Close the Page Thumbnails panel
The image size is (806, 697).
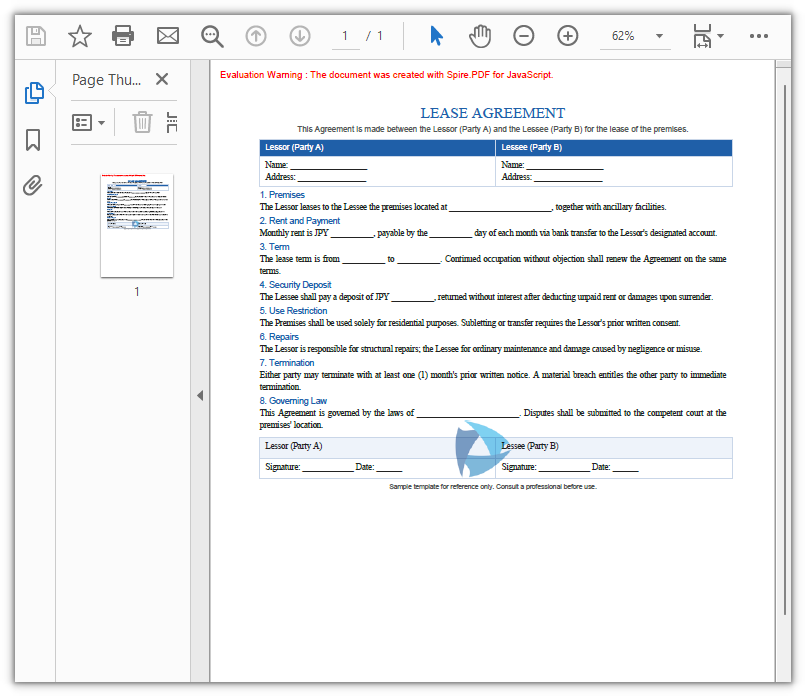tap(162, 79)
